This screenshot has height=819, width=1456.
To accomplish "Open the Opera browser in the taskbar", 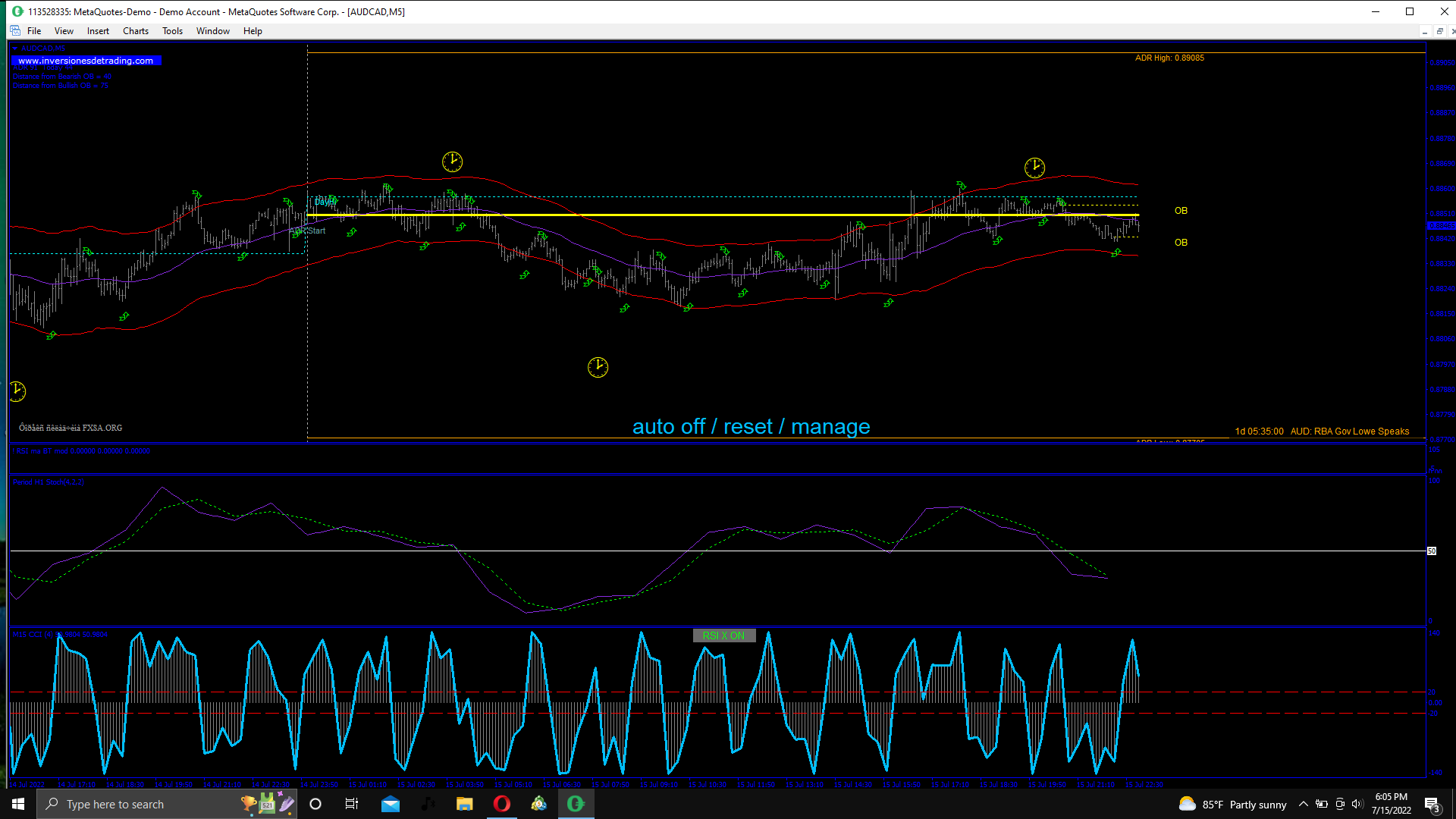I will pos(502,804).
